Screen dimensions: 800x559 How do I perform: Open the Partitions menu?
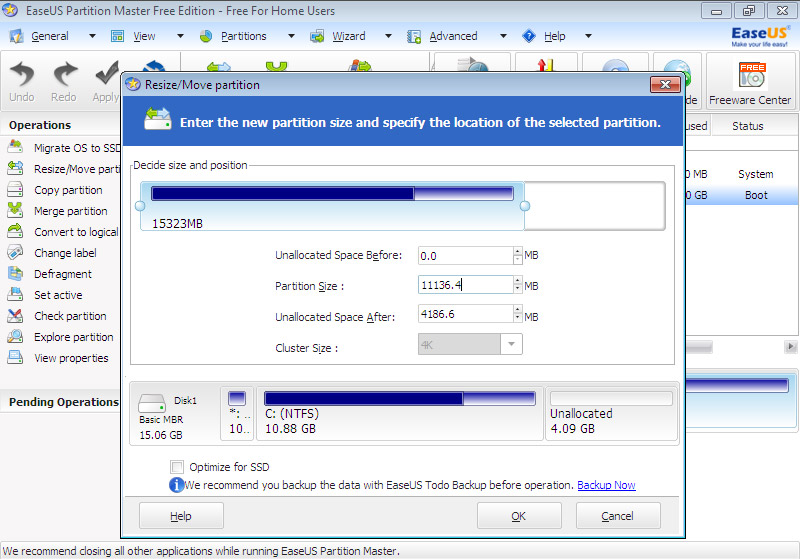pyautogui.click(x=243, y=36)
